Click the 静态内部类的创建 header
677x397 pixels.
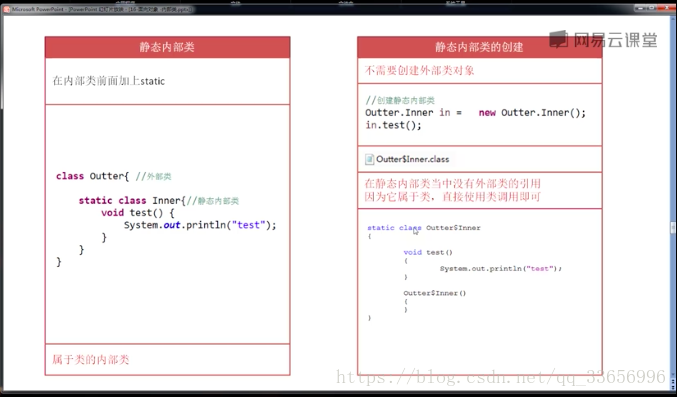click(479, 47)
